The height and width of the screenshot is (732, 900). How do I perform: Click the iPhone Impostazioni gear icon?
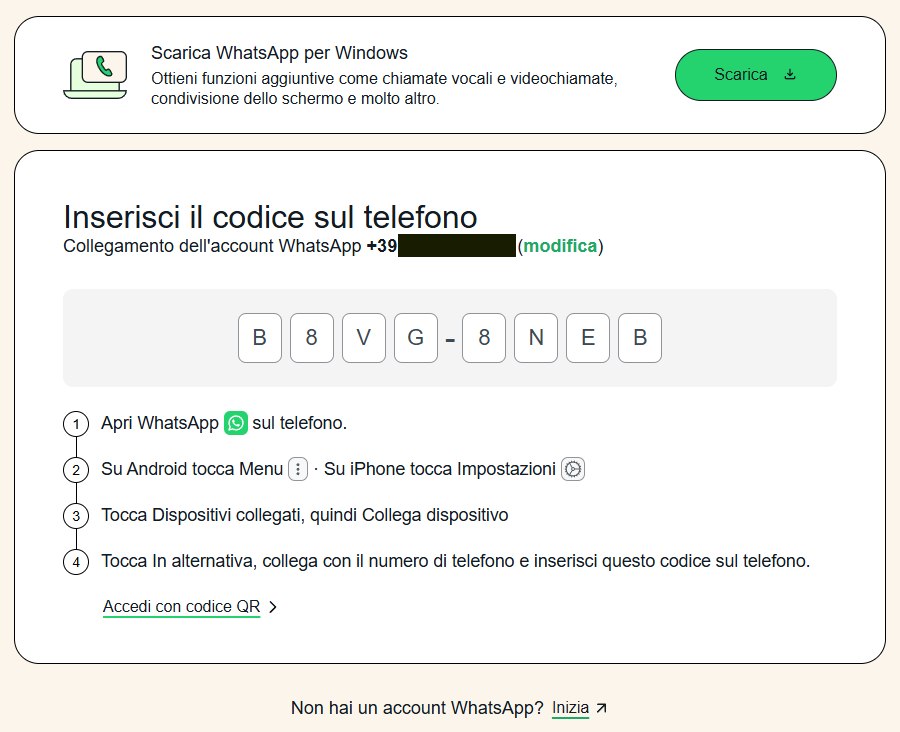(x=571, y=468)
